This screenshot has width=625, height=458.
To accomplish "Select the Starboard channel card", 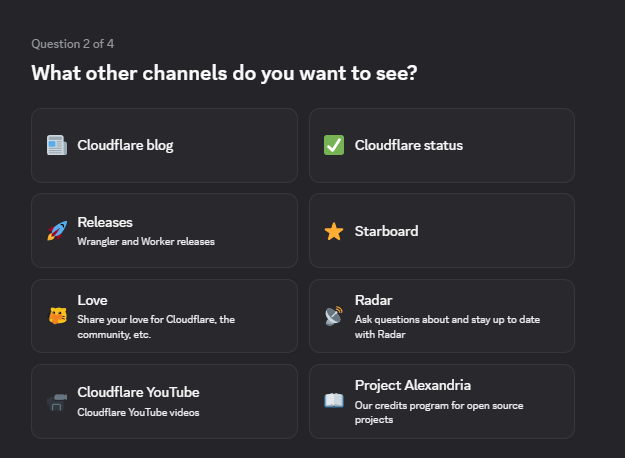I will coord(442,231).
